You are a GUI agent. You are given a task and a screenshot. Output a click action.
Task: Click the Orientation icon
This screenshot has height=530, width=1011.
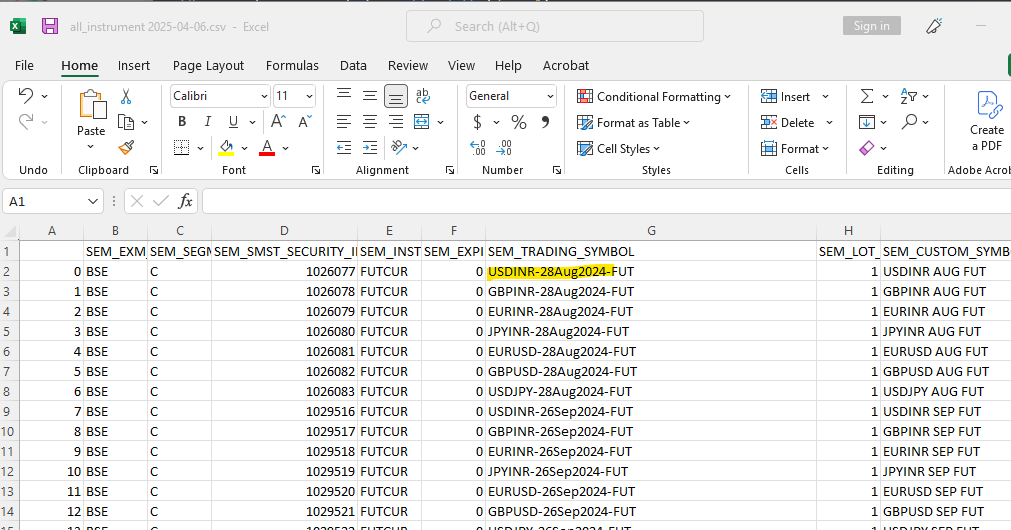pyautogui.click(x=399, y=148)
